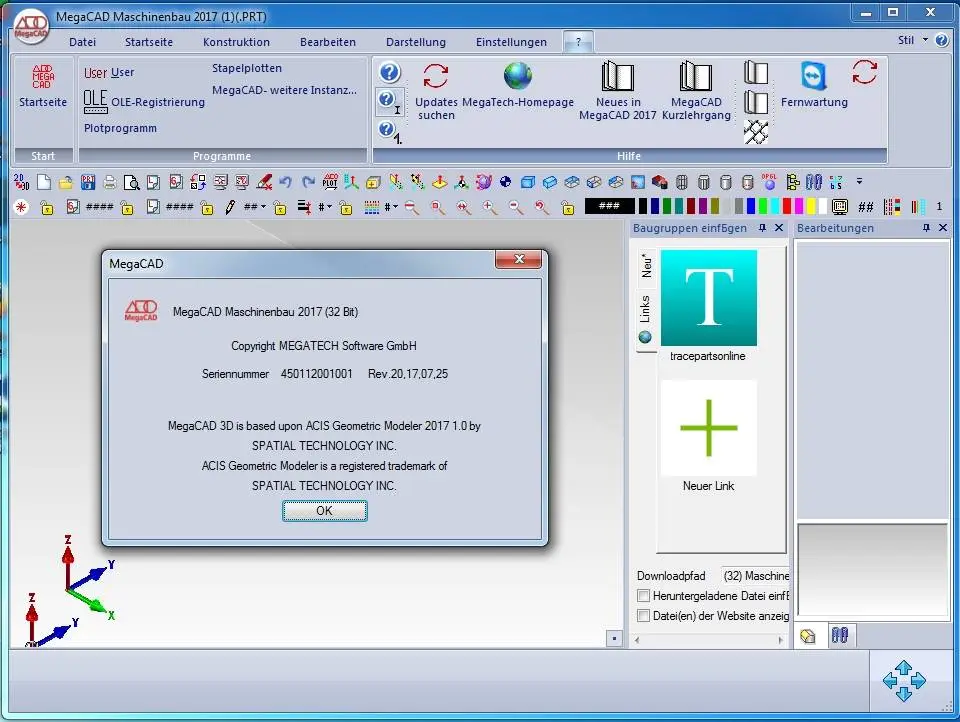This screenshot has width=960, height=722.
Task: Click the red snowflake snap icon
Action: (21, 207)
